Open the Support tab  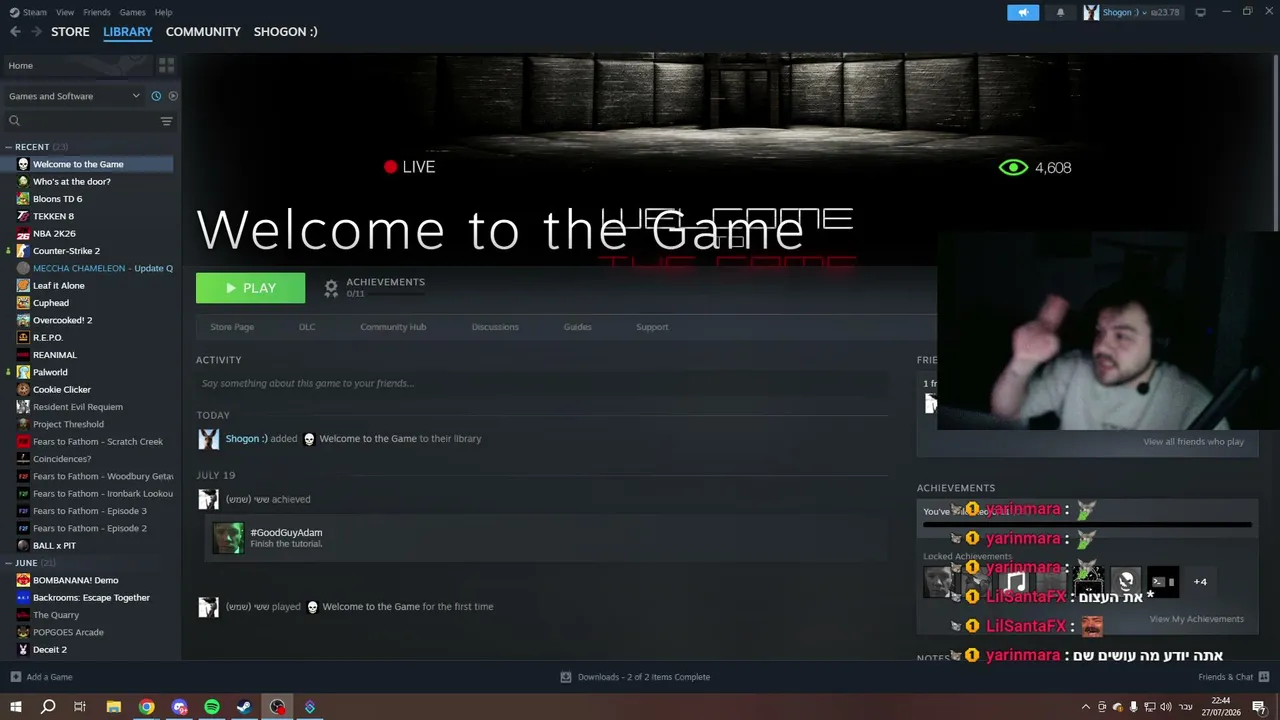tap(652, 327)
